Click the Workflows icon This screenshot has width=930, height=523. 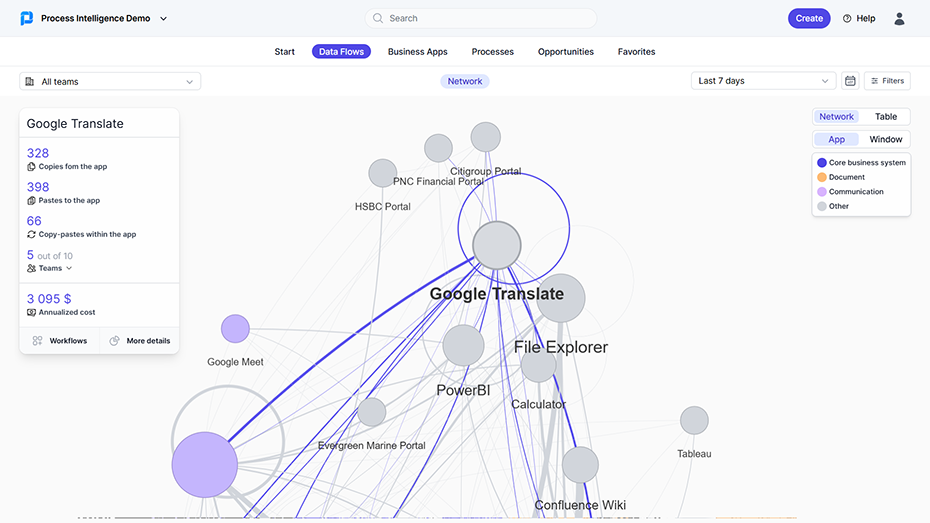[37, 340]
